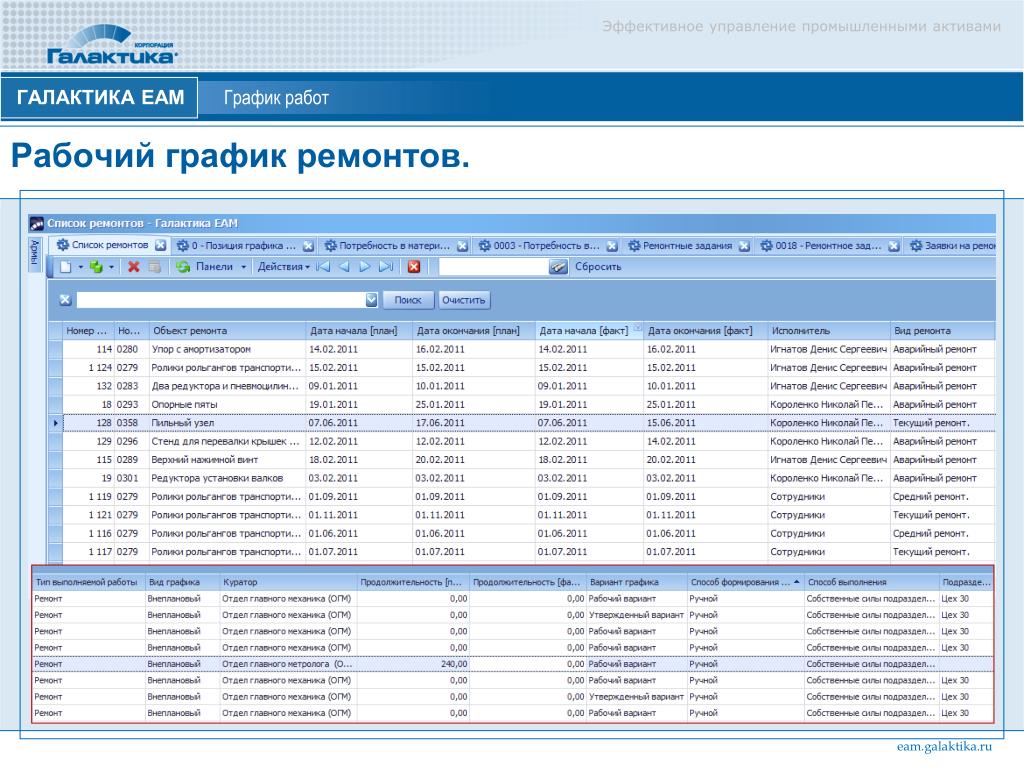
Task: Select the row Пильный узел
Action: coord(522,423)
